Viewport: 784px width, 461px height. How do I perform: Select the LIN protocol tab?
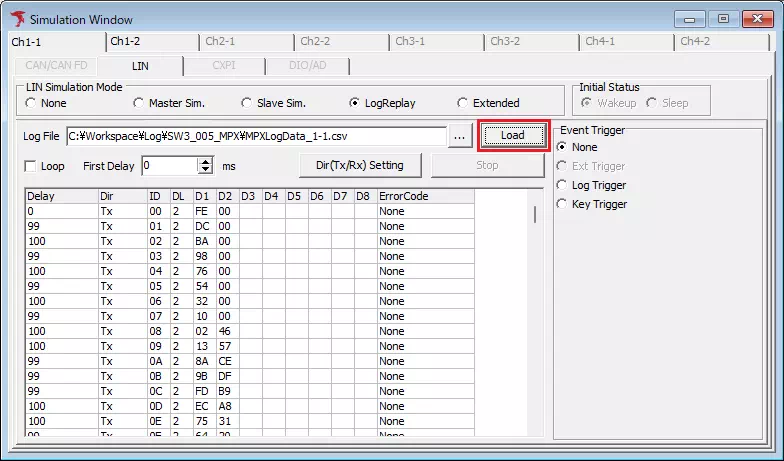point(140,66)
